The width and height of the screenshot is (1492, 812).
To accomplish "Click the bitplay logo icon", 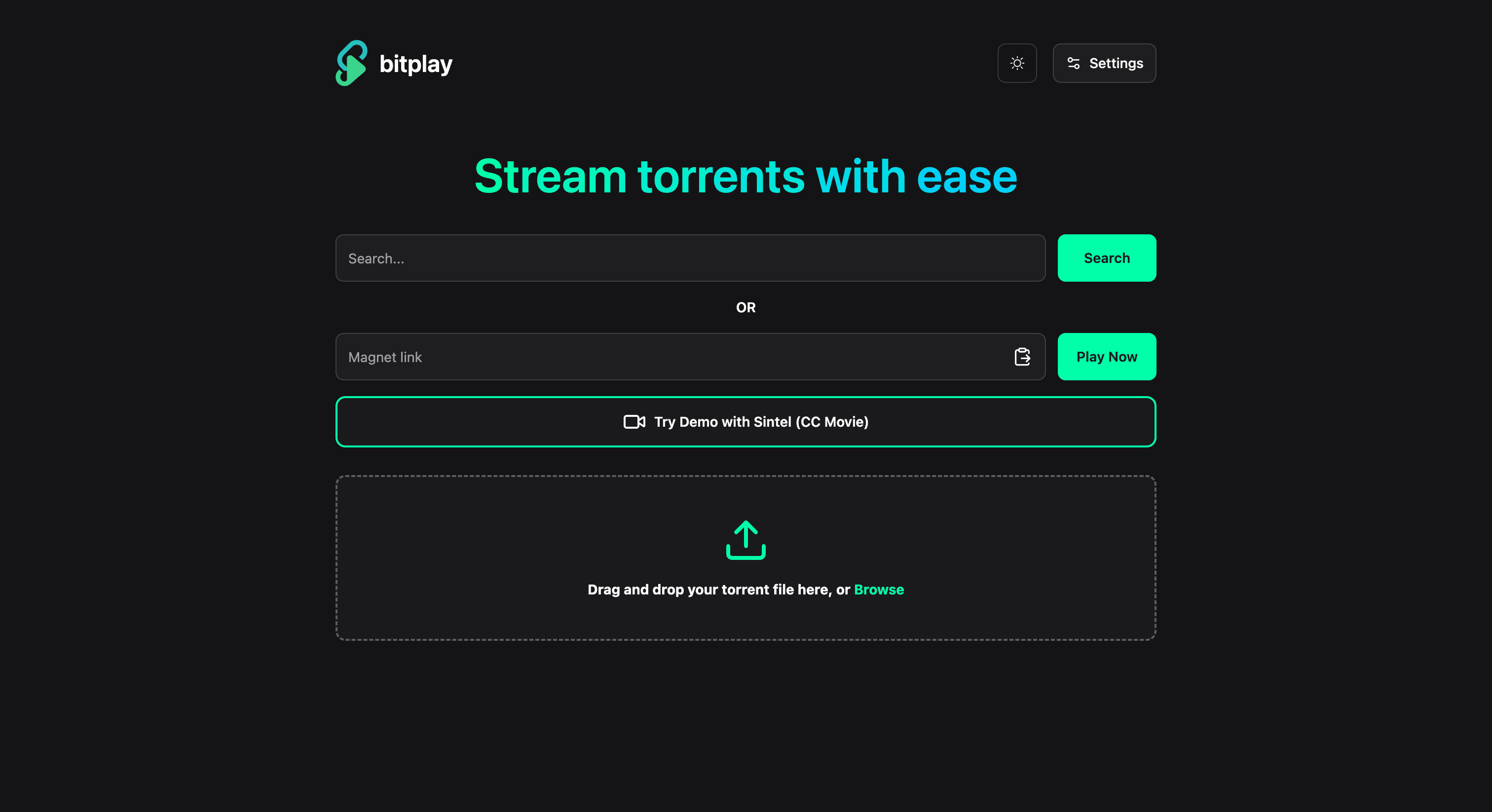I will point(352,63).
